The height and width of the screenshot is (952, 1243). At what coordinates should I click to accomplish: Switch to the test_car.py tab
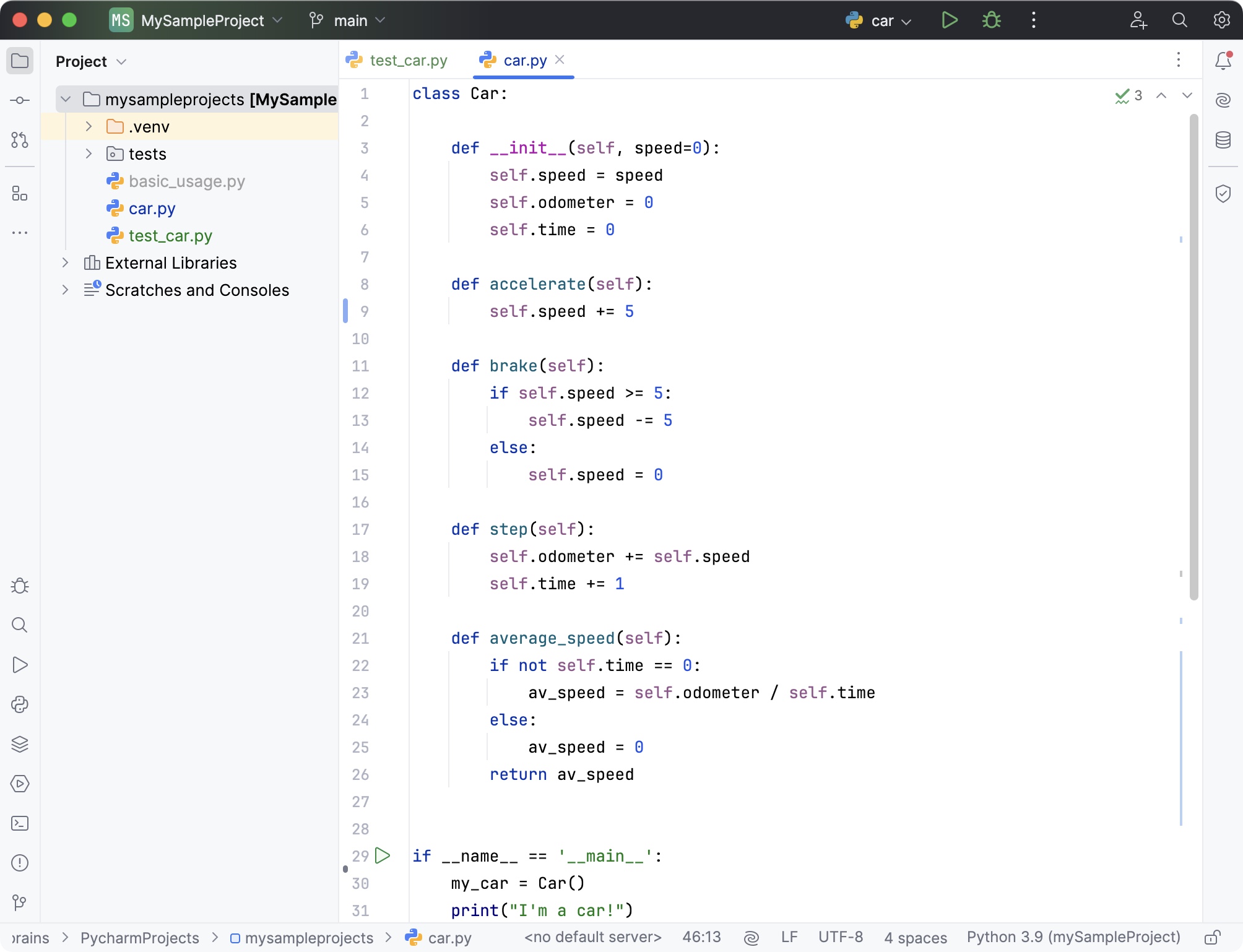coord(409,60)
